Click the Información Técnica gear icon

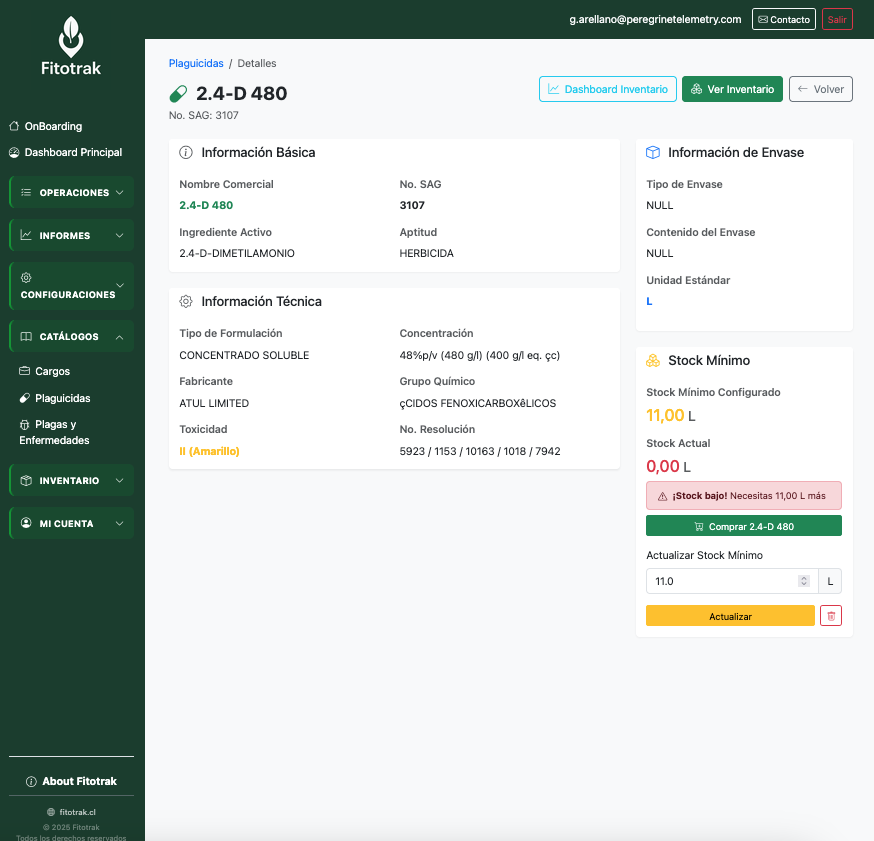point(186,301)
